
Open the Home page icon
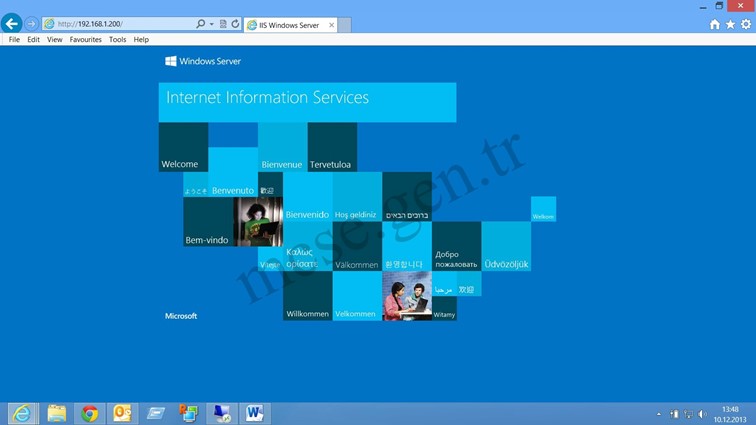click(x=715, y=24)
